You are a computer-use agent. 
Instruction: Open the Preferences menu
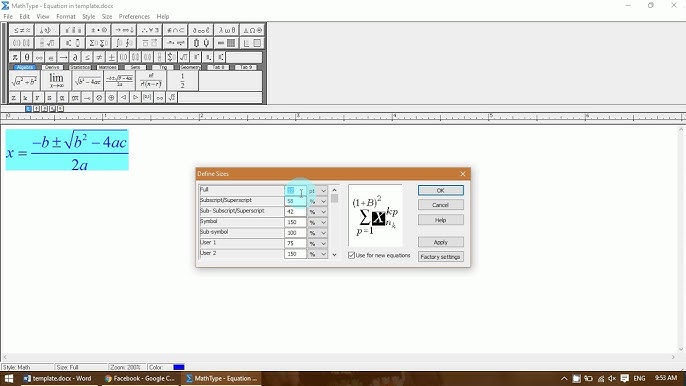pos(134,17)
